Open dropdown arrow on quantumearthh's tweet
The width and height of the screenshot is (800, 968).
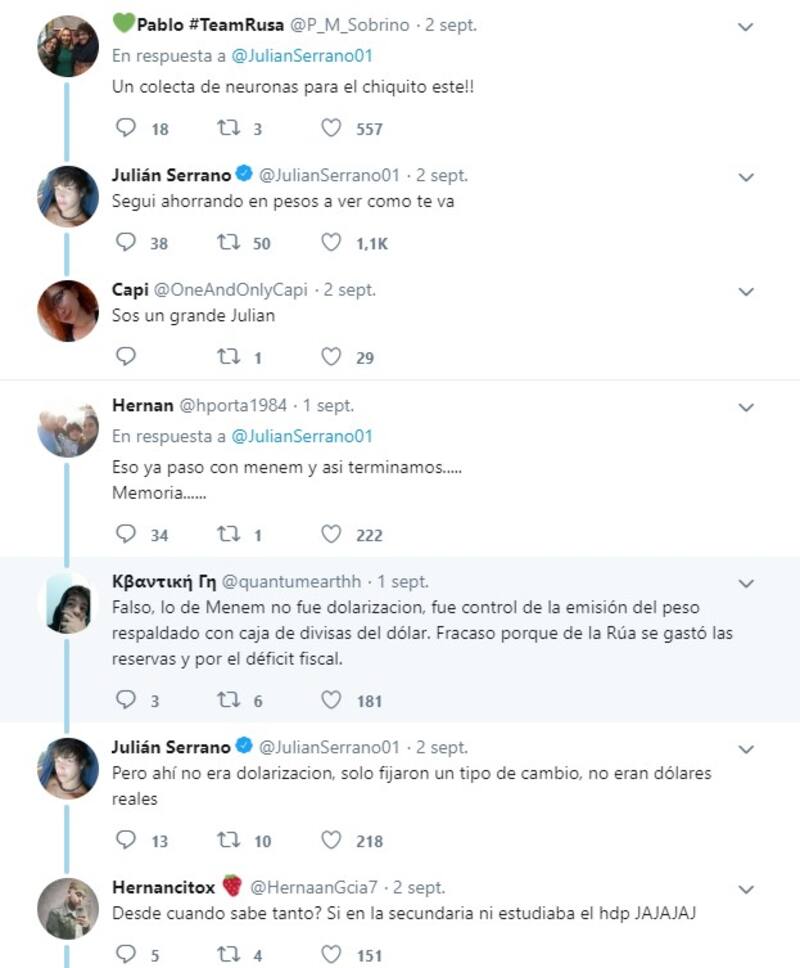coord(745,582)
